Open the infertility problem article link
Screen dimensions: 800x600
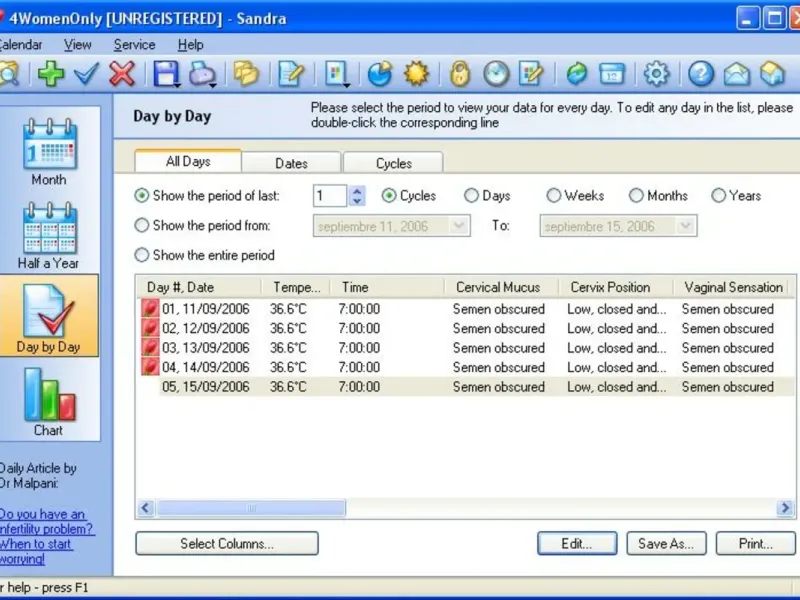[x=46, y=536]
